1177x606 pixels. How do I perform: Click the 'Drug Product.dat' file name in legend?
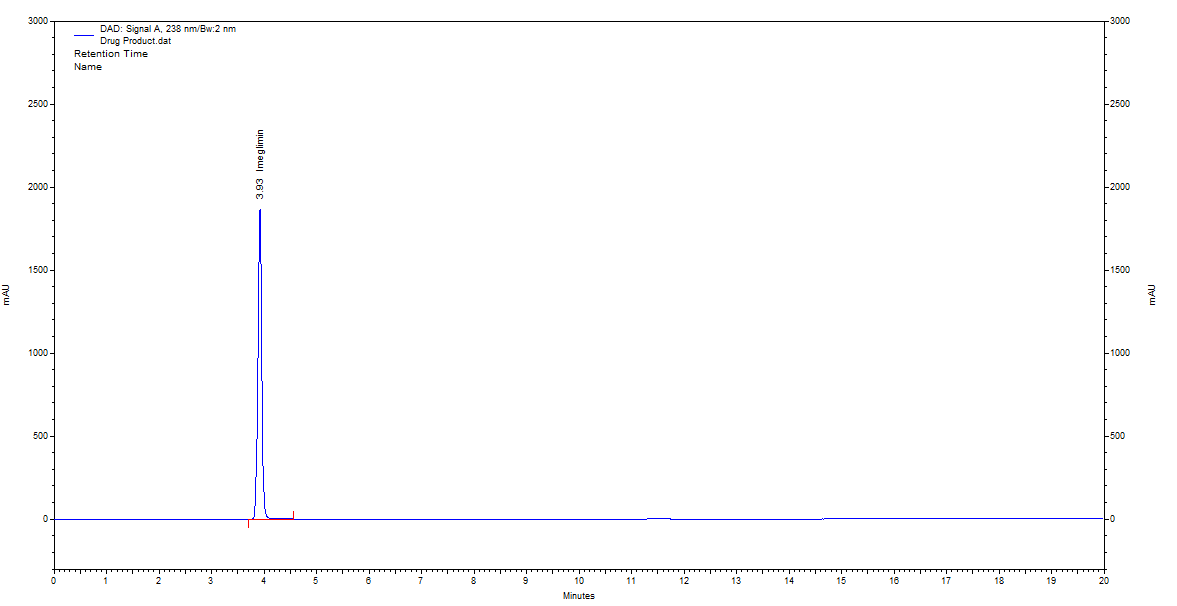(135, 41)
